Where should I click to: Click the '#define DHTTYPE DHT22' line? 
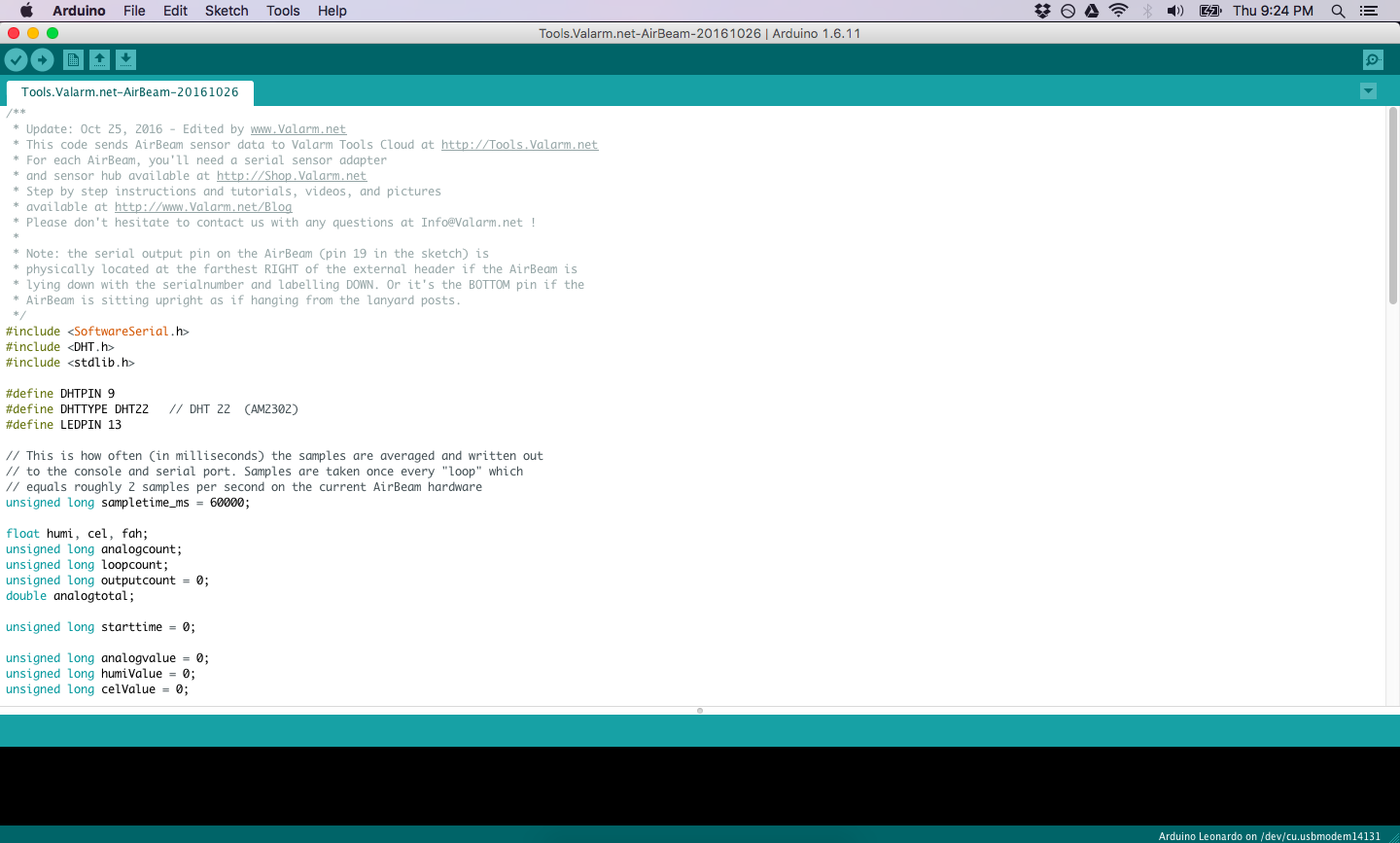pyautogui.click(x=152, y=409)
